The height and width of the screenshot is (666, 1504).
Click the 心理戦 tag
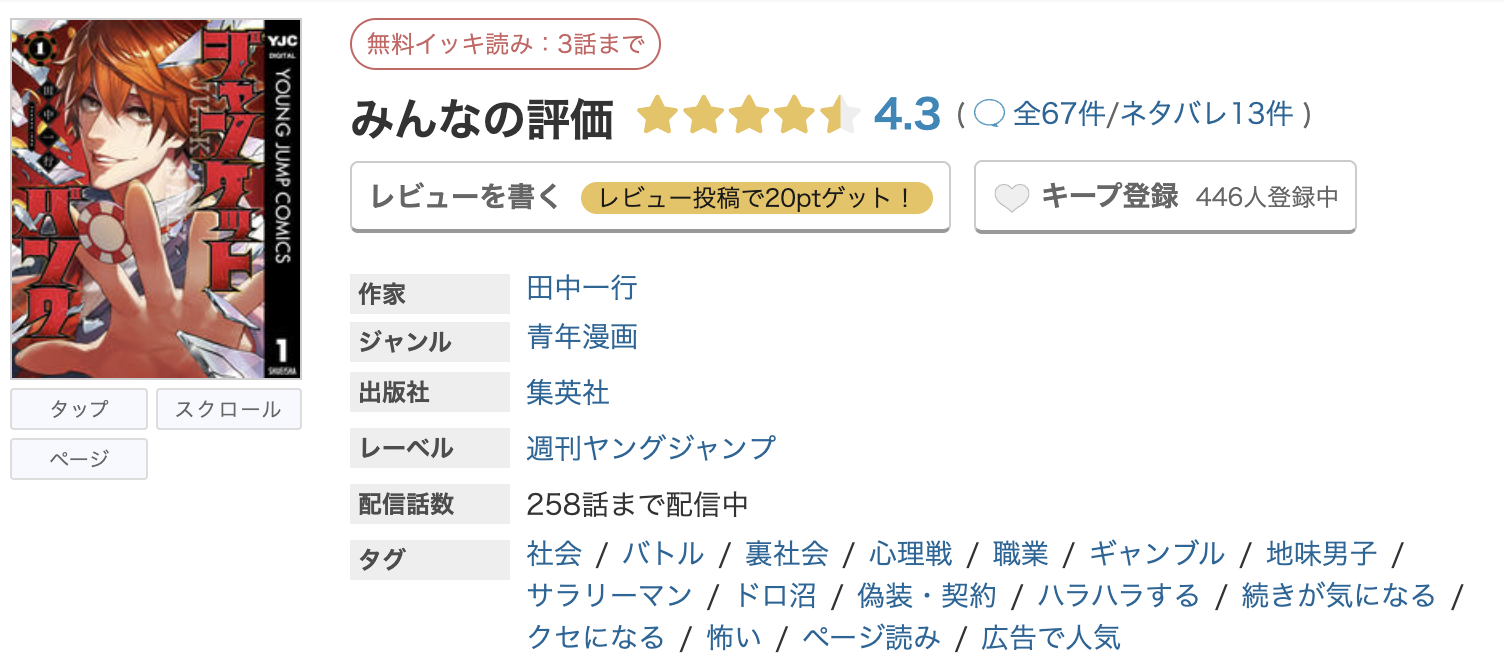pyautogui.click(x=911, y=553)
